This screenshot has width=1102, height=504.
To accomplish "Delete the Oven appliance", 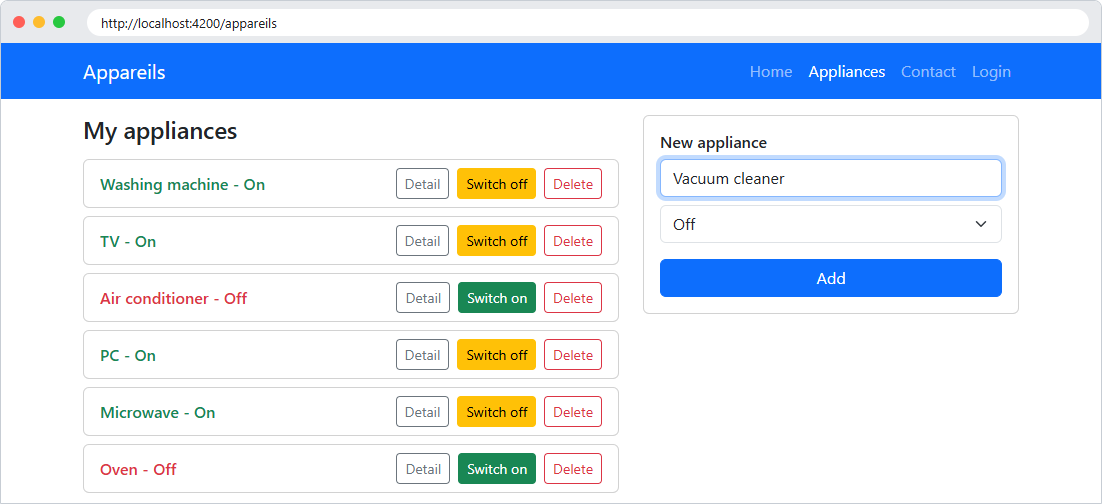I will (573, 469).
